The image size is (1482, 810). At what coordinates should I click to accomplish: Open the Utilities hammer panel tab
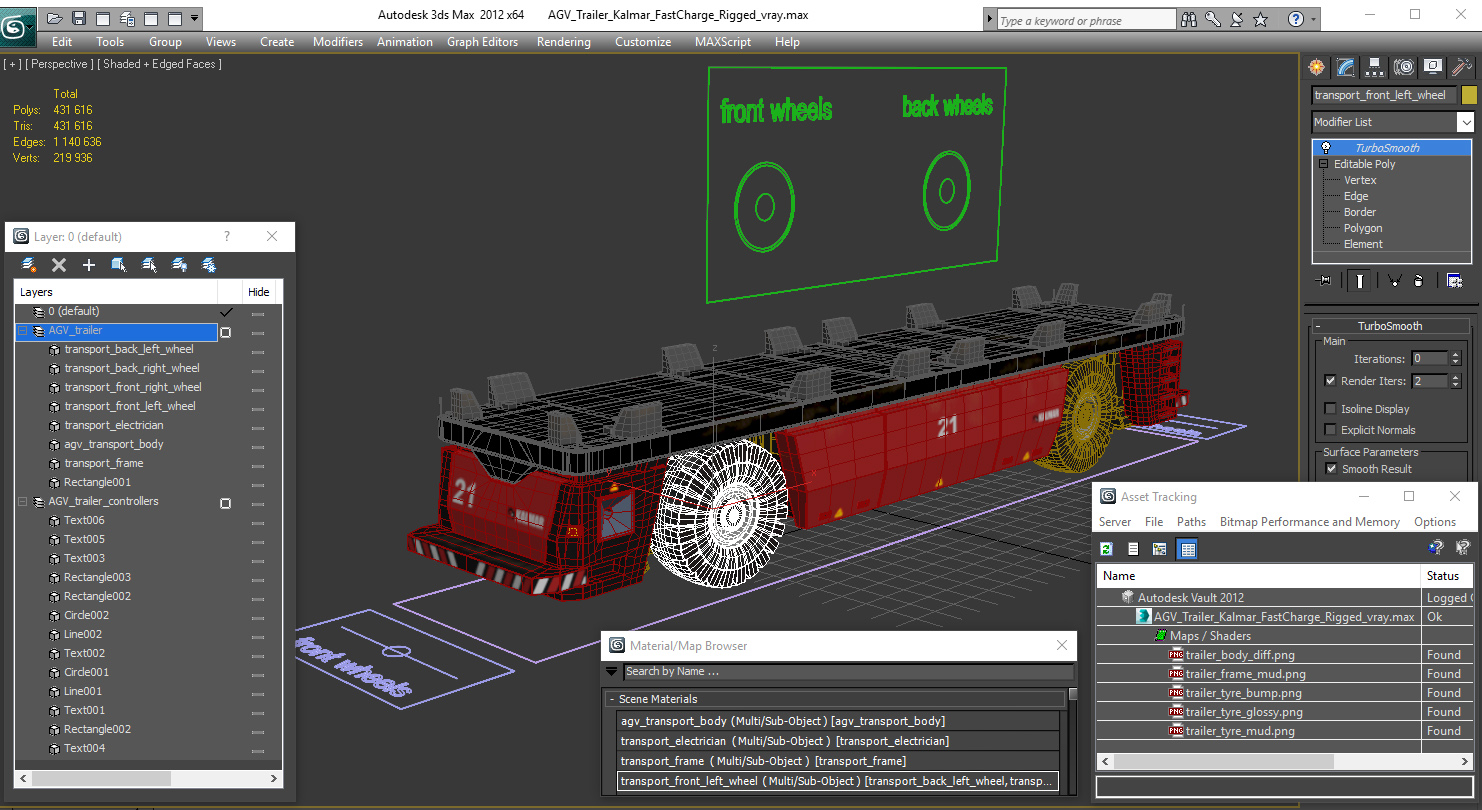coord(1462,67)
